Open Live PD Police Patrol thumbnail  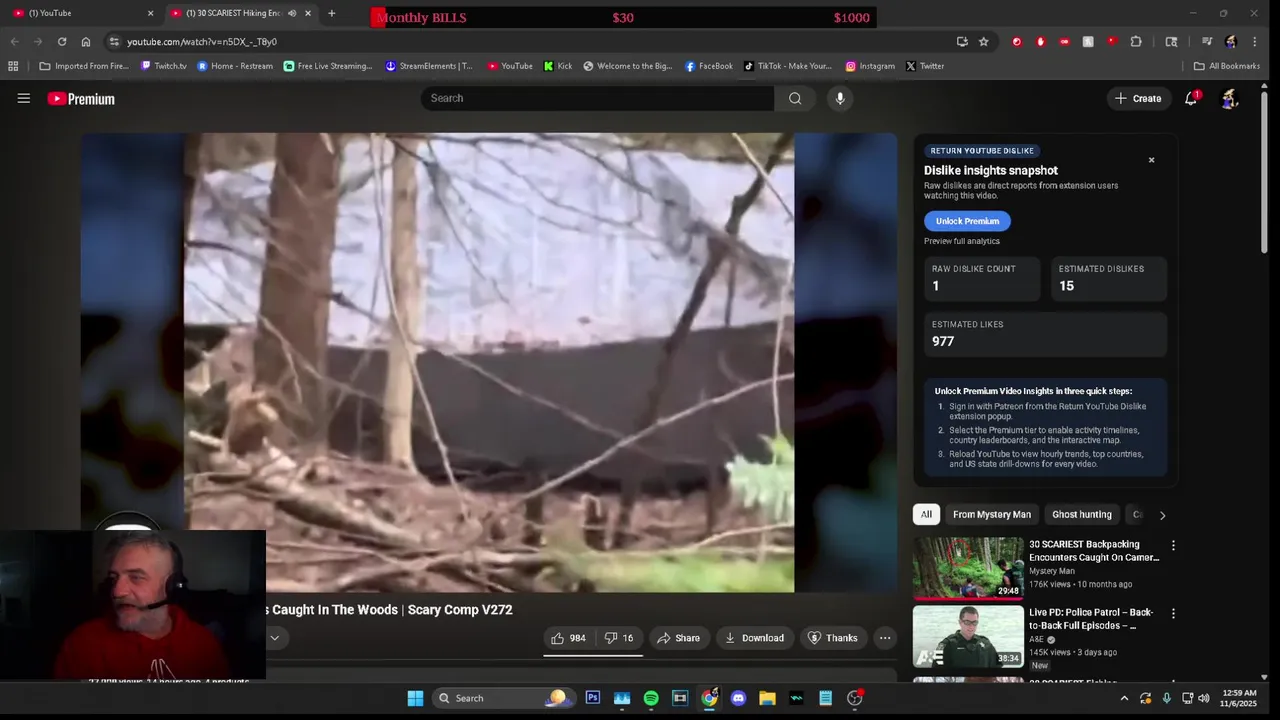point(968,636)
